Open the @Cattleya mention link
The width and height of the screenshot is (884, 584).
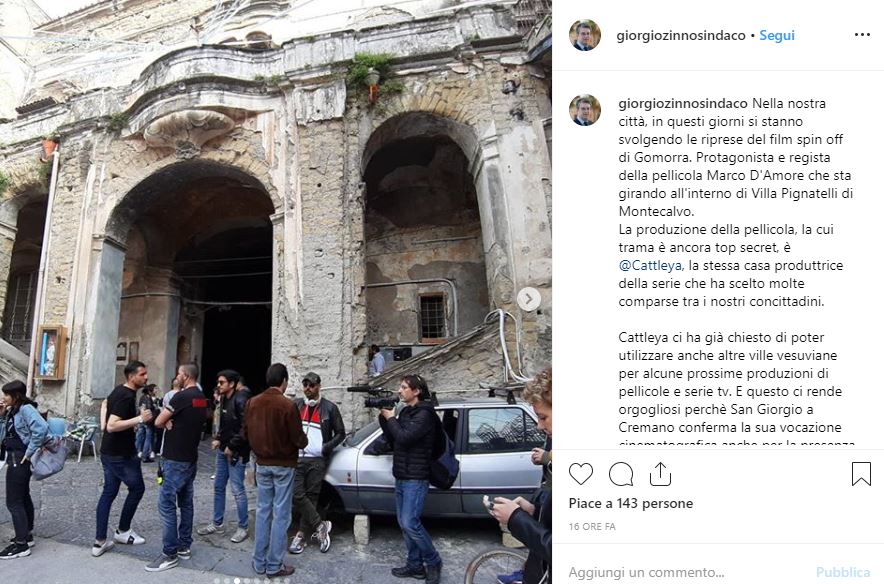click(651, 266)
